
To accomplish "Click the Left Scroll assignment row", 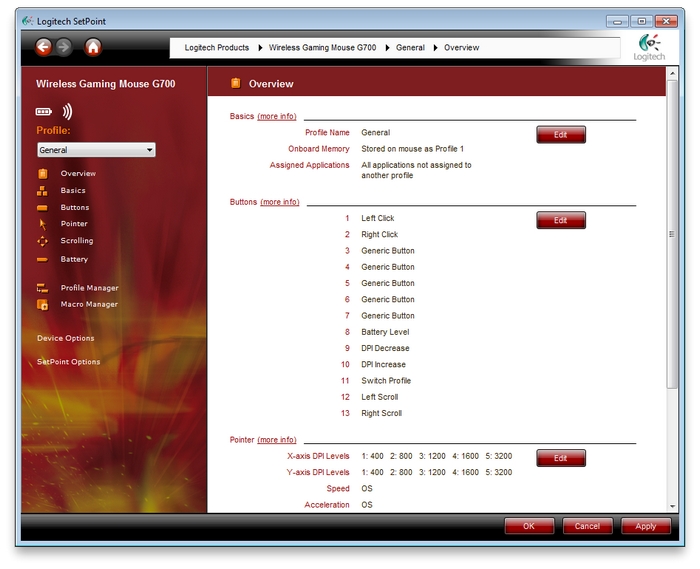I will (379, 397).
